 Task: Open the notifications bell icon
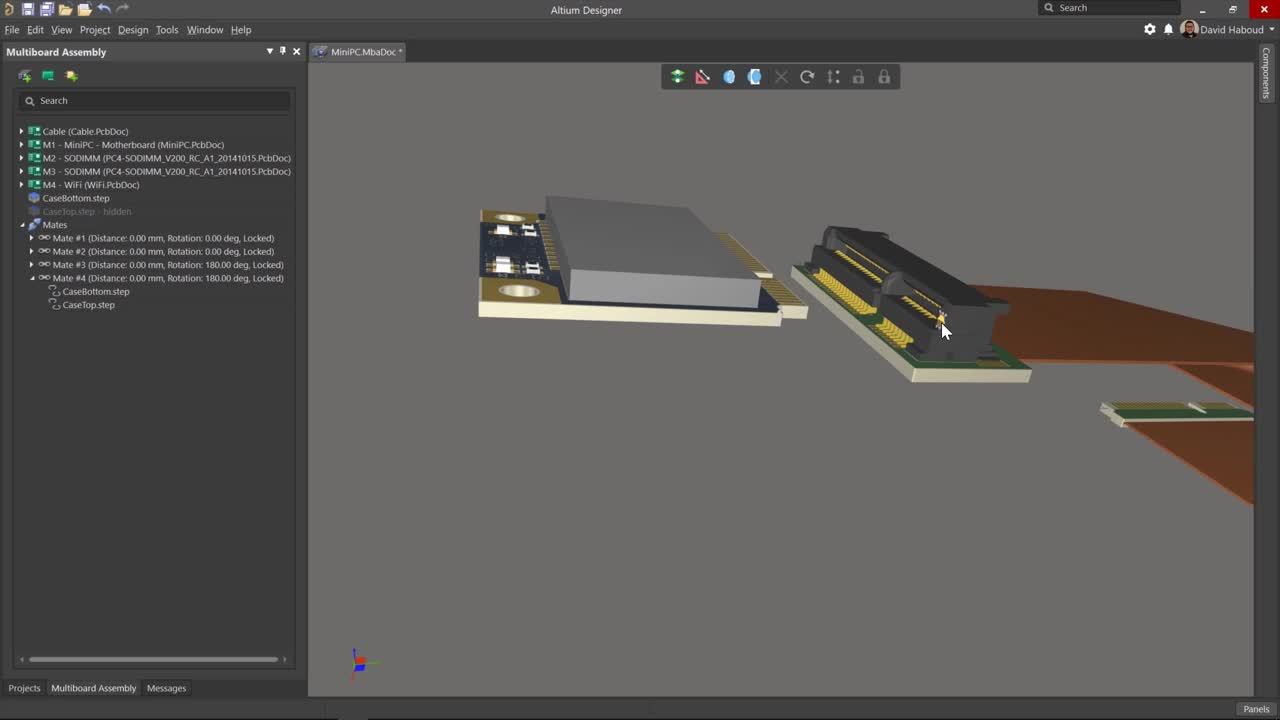(x=1168, y=30)
